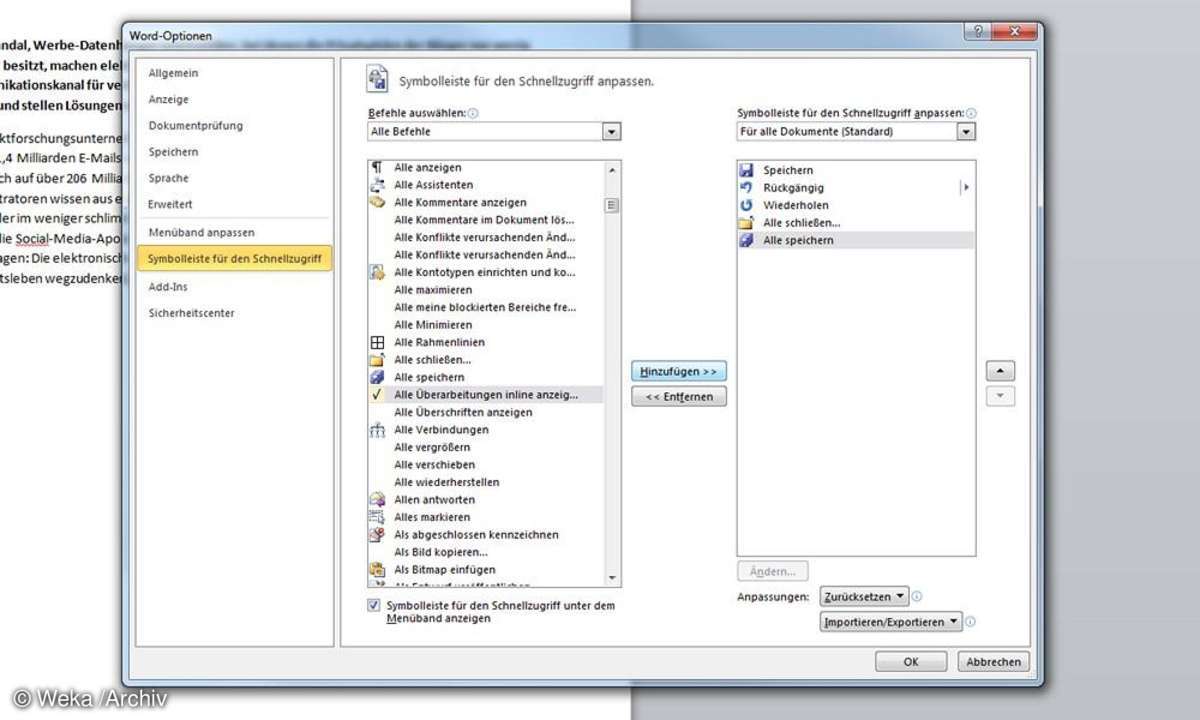The image size is (1200, 720).
Task: Click the quick access toolbar header icon
Action: coord(377,79)
